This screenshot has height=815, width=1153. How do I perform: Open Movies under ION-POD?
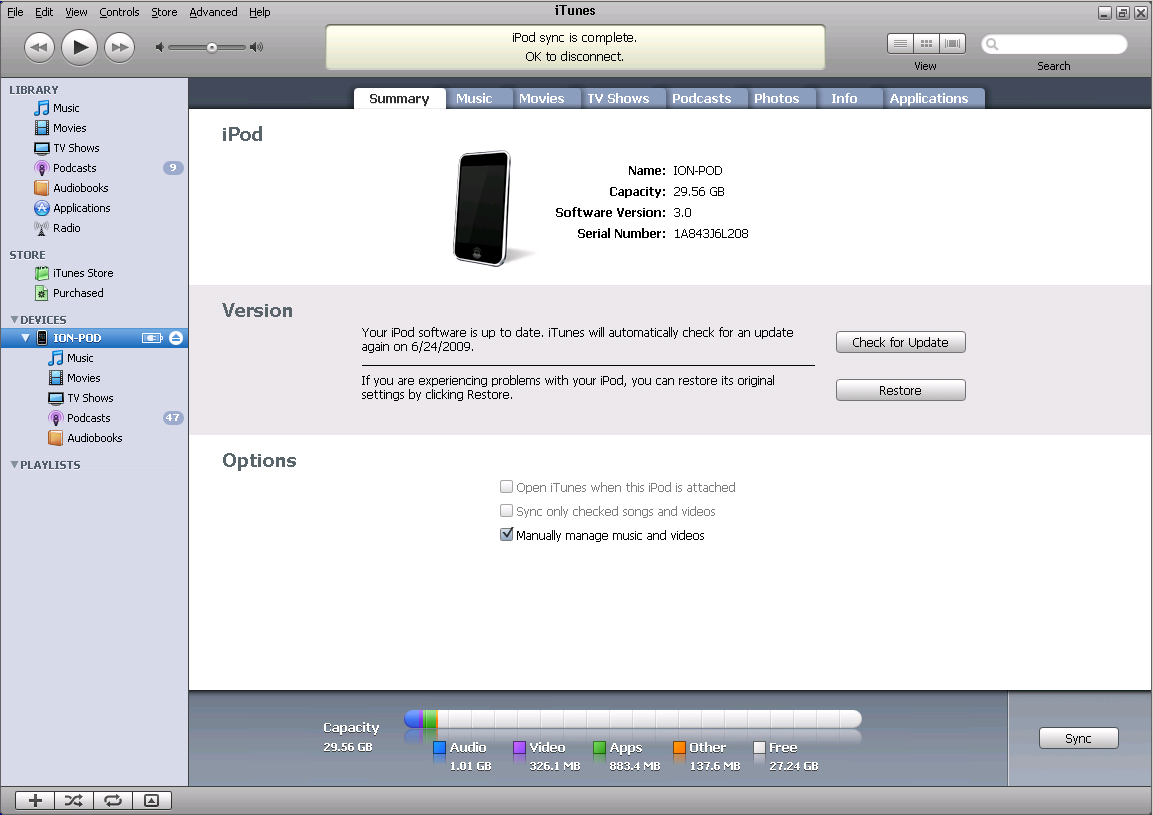coord(83,378)
